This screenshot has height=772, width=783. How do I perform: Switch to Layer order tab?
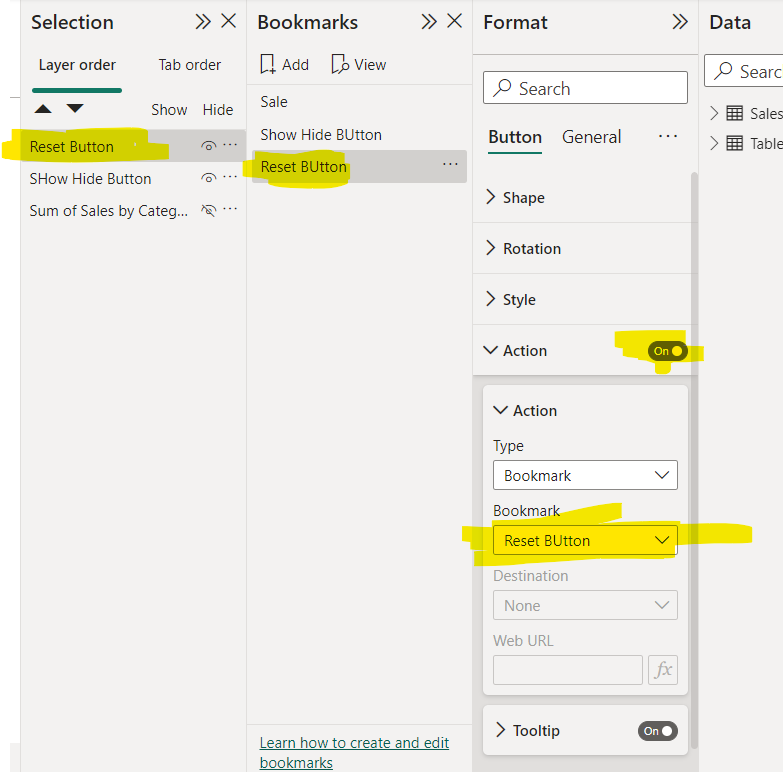click(77, 65)
